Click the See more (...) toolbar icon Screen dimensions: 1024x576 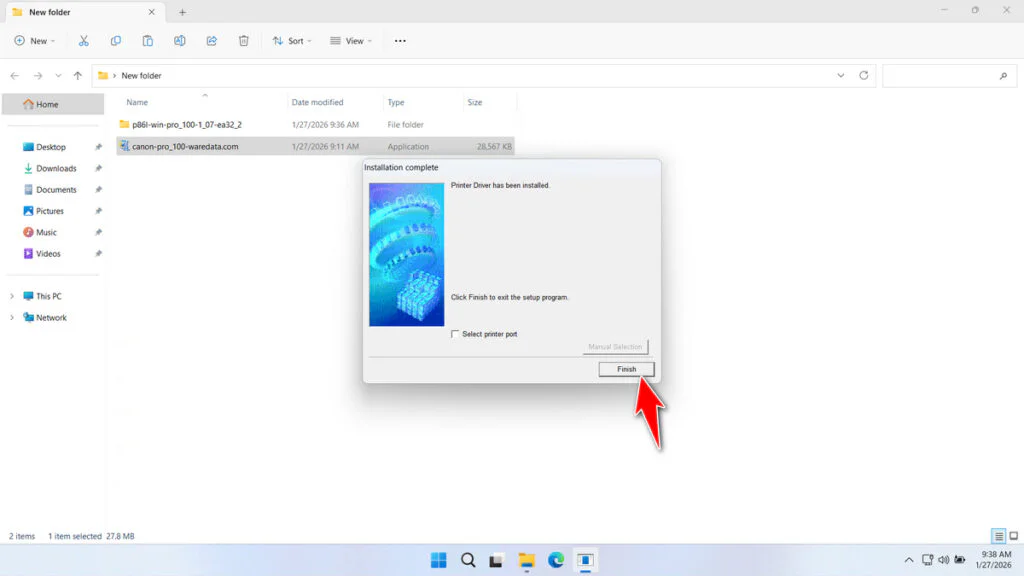pos(400,40)
